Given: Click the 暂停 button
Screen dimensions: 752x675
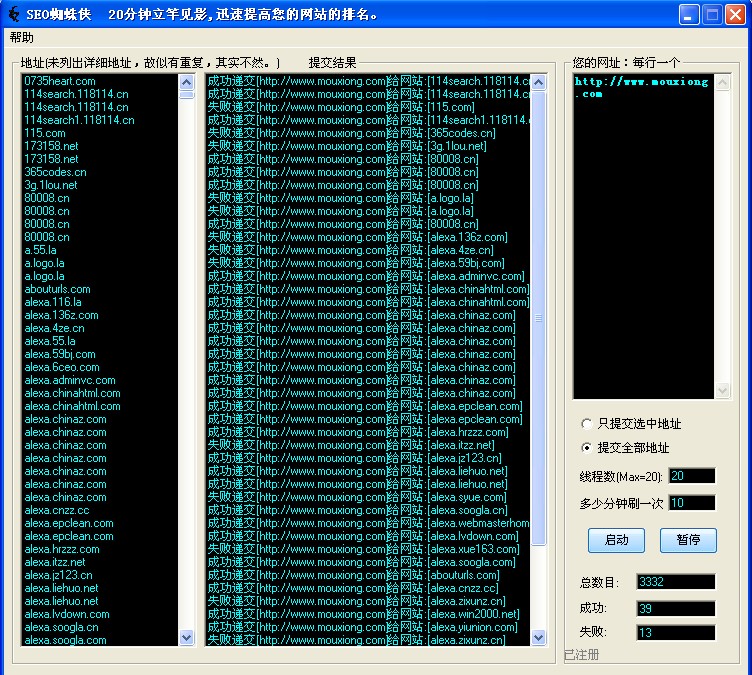Looking at the screenshot, I should point(688,540).
